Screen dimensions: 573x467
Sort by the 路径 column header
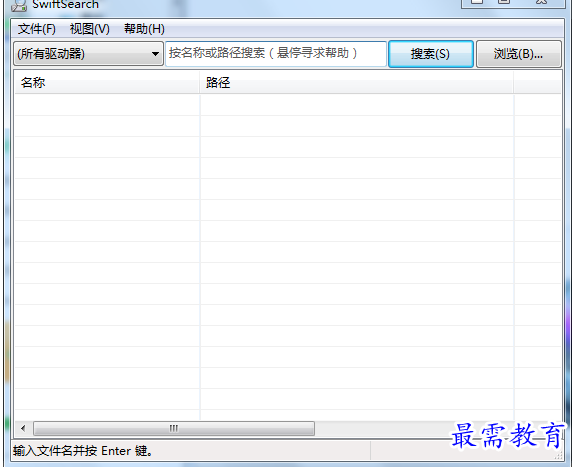point(357,83)
